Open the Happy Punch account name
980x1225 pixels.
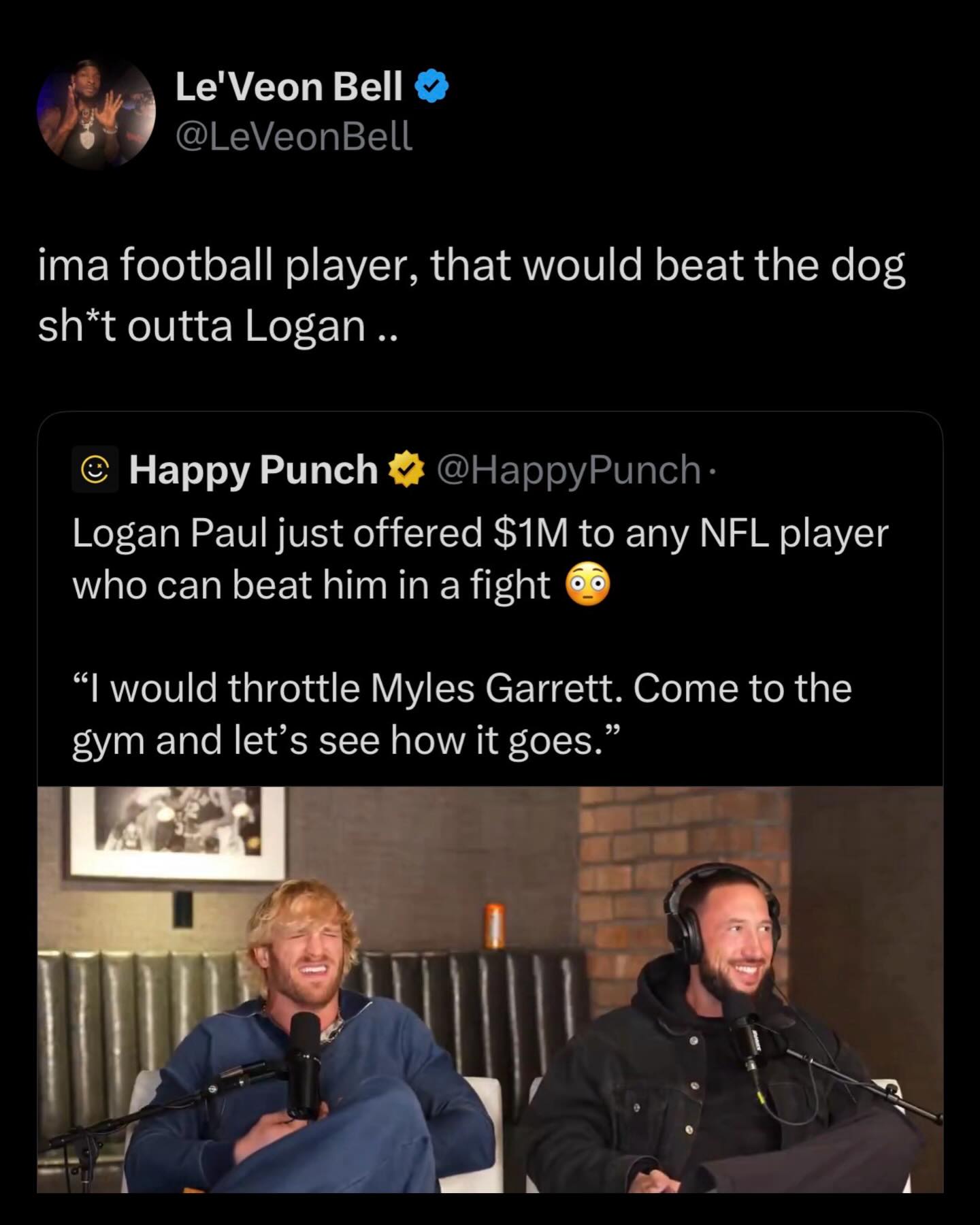click(x=252, y=470)
